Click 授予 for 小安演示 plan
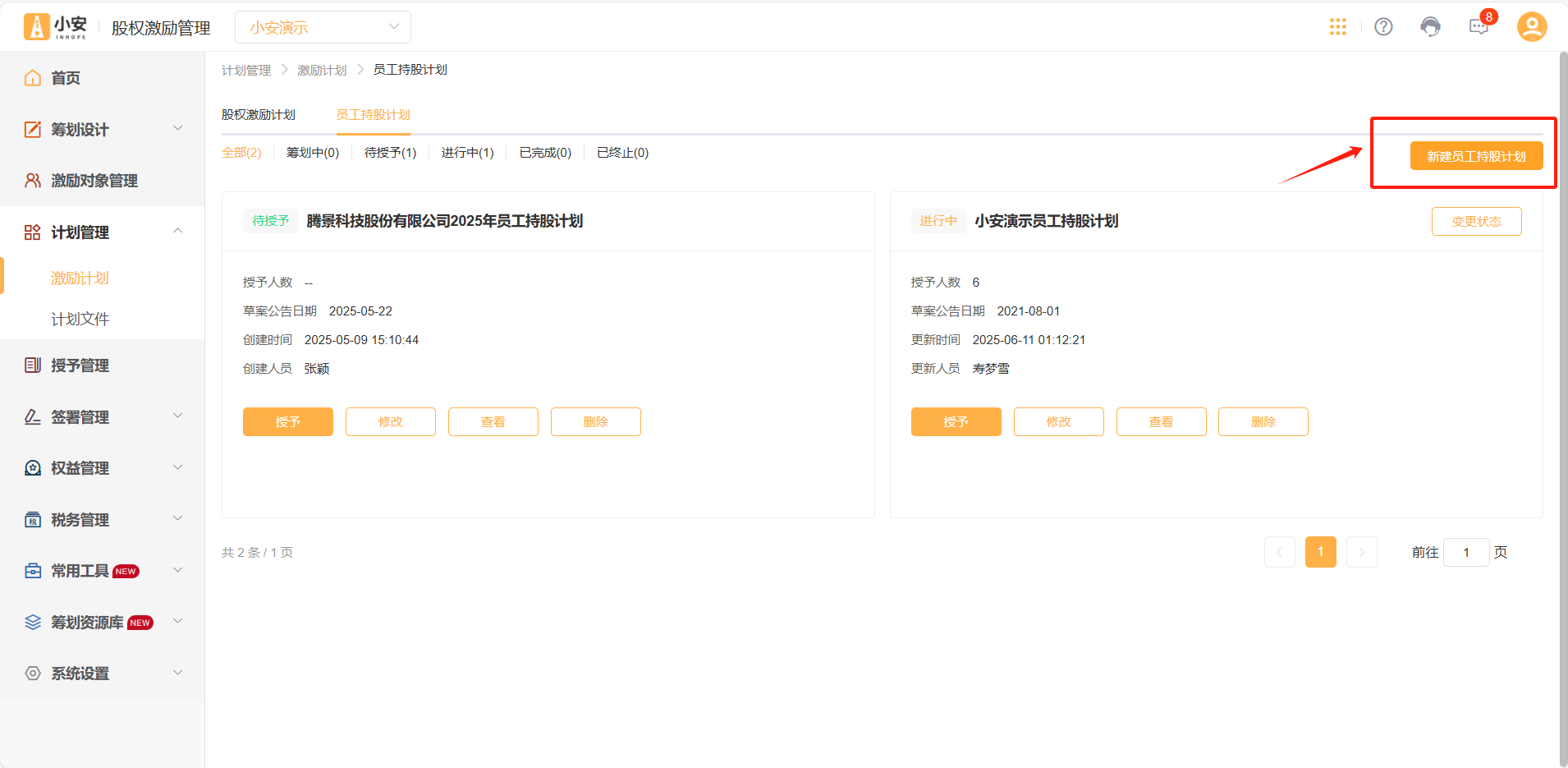 point(956,421)
